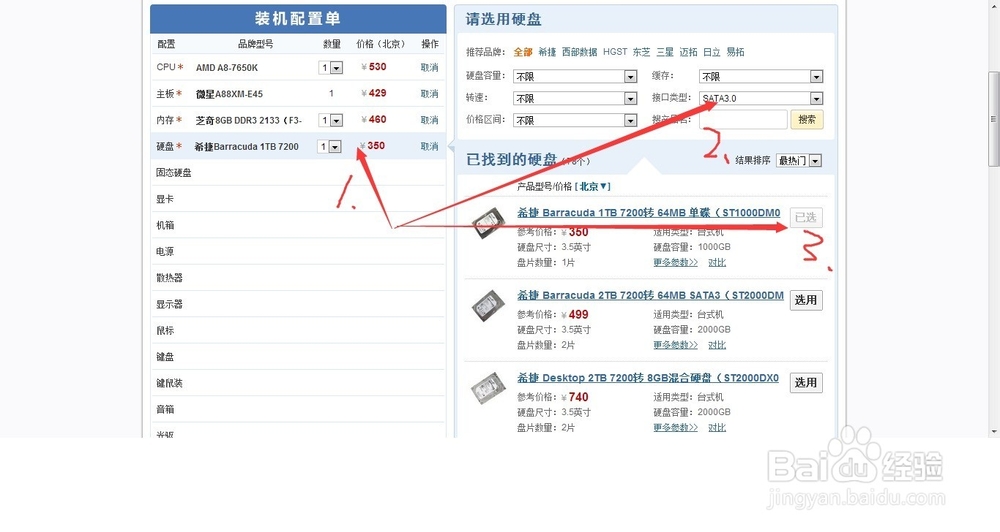Select the 散热器 category row
The width and height of the screenshot is (1000, 532).
pyautogui.click(x=298, y=277)
